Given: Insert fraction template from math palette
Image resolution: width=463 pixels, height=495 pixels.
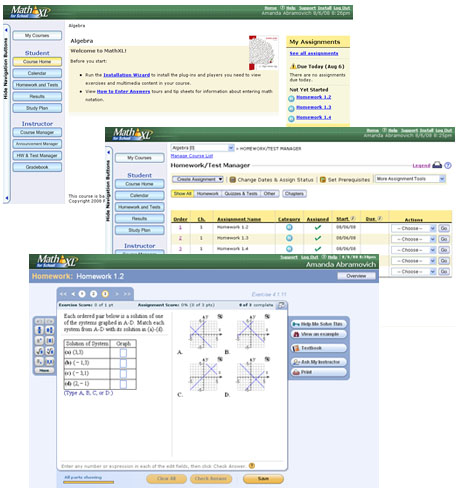Looking at the screenshot, I should (39, 330).
